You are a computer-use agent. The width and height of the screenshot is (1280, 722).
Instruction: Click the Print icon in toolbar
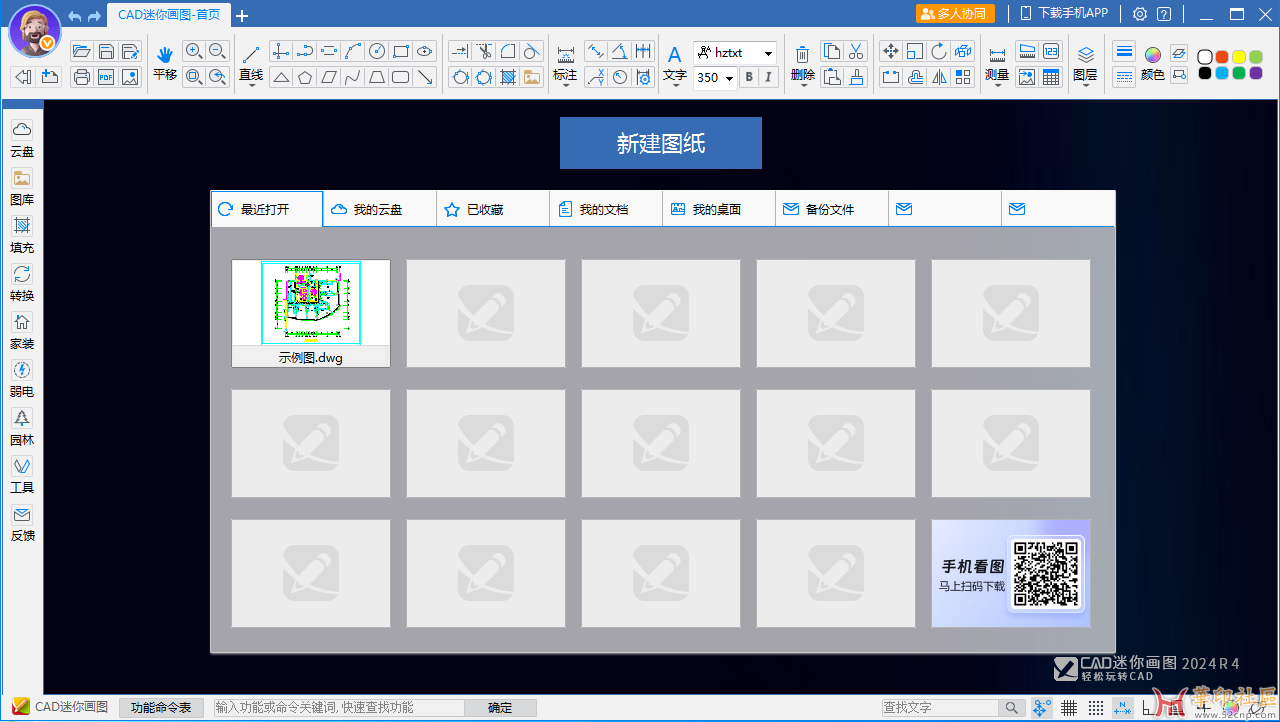point(82,77)
